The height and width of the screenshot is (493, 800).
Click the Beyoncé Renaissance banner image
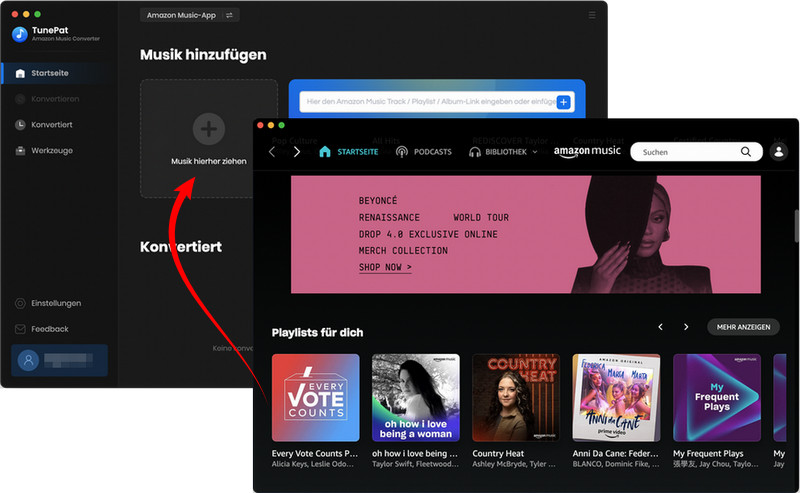click(526, 234)
